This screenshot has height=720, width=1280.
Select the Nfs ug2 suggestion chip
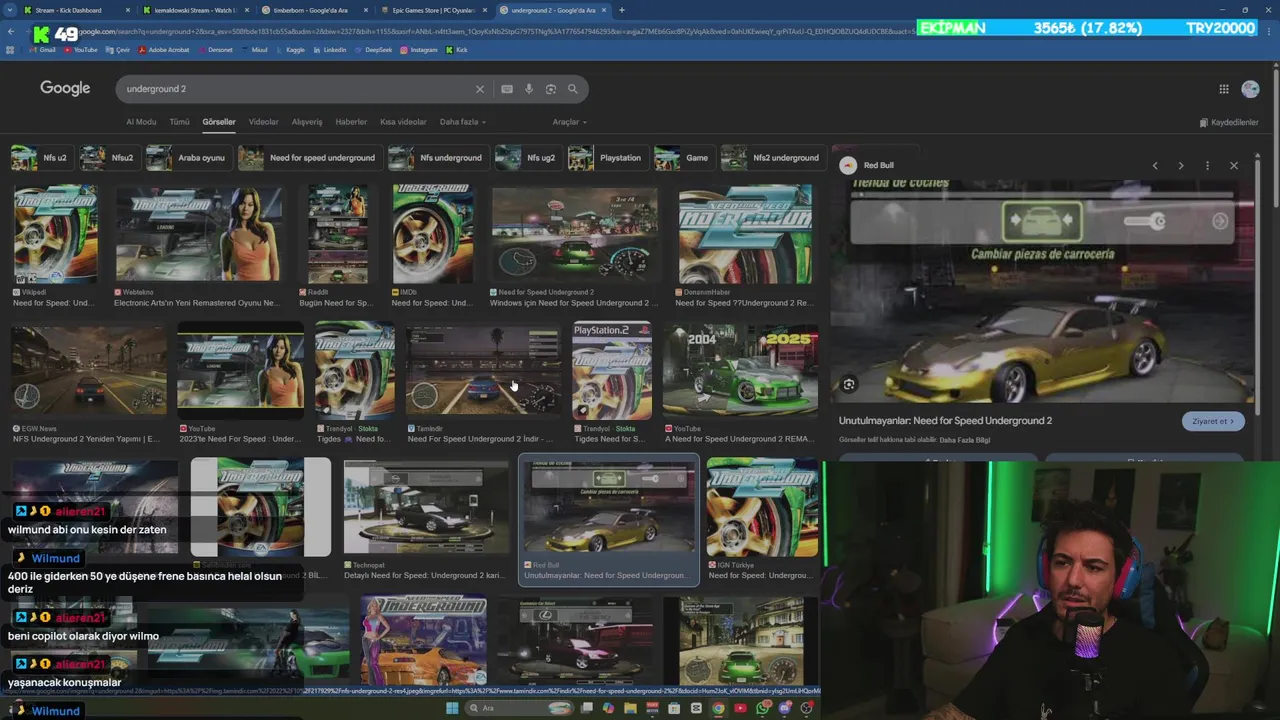click(x=528, y=158)
